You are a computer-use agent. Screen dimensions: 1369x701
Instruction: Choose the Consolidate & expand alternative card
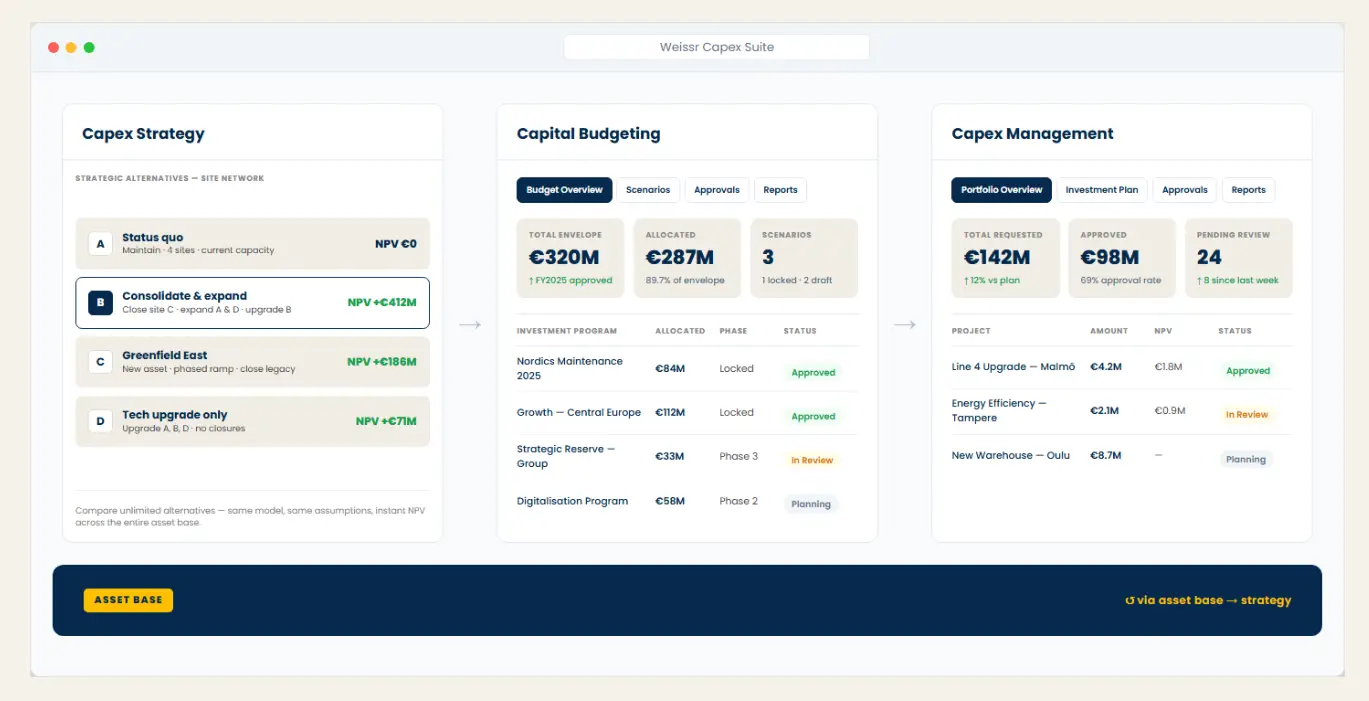point(252,303)
